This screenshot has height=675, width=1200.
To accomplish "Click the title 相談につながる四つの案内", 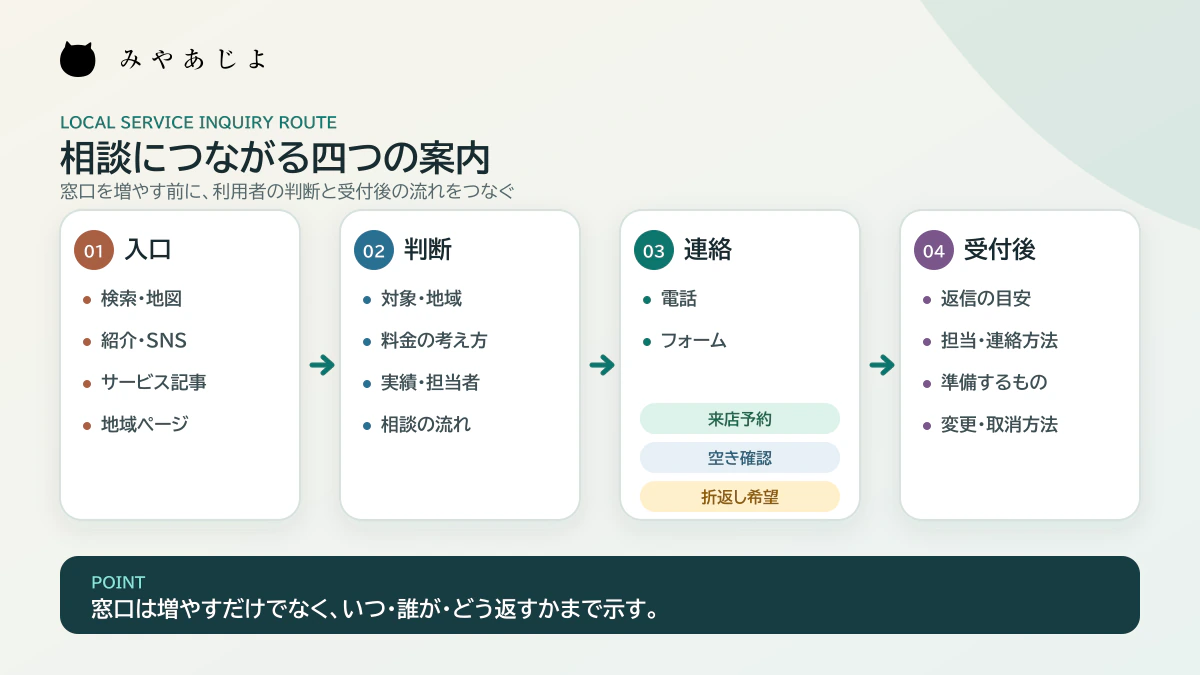I will coord(274,159).
